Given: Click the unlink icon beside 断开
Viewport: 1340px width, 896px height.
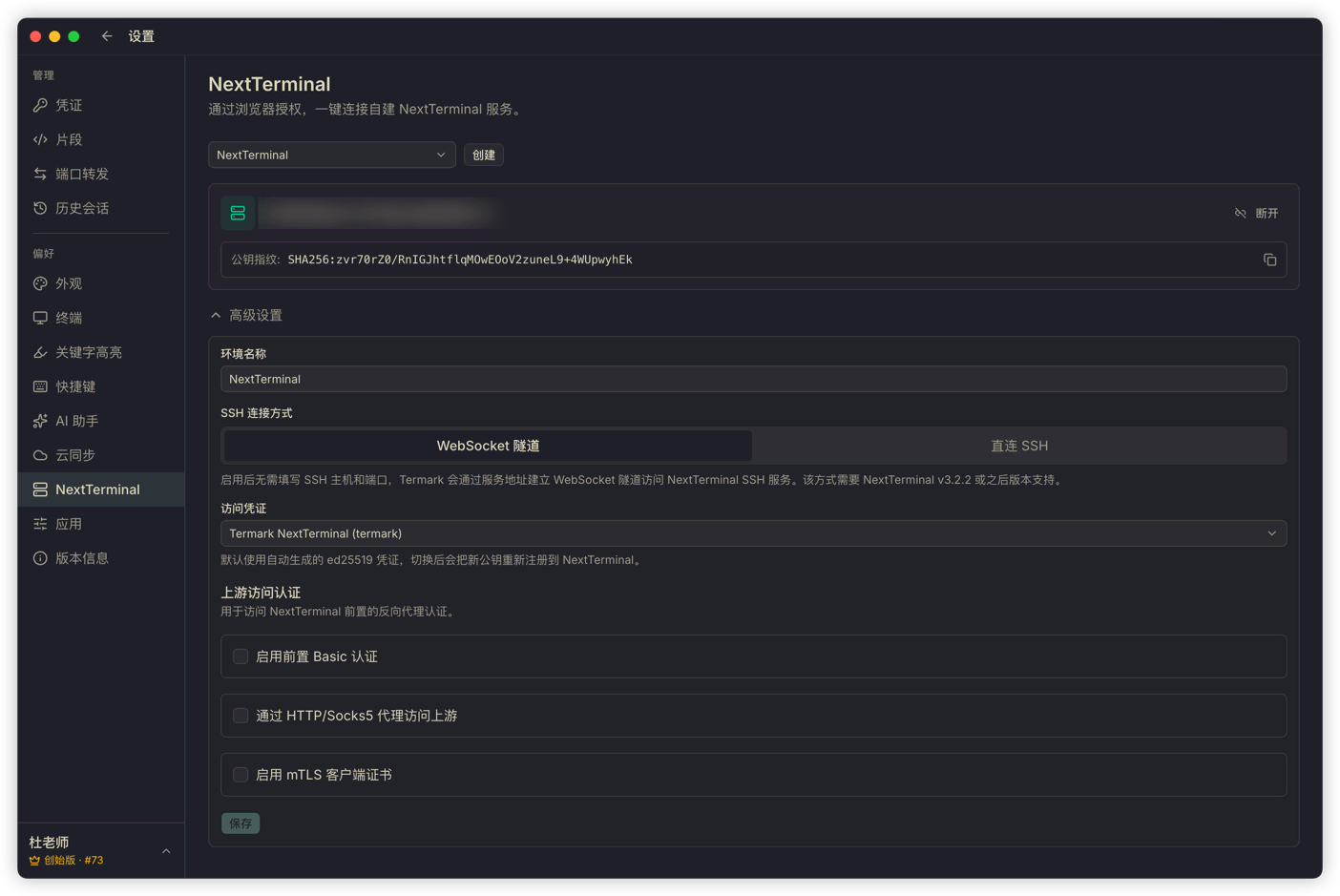Looking at the screenshot, I should click(x=1240, y=213).
